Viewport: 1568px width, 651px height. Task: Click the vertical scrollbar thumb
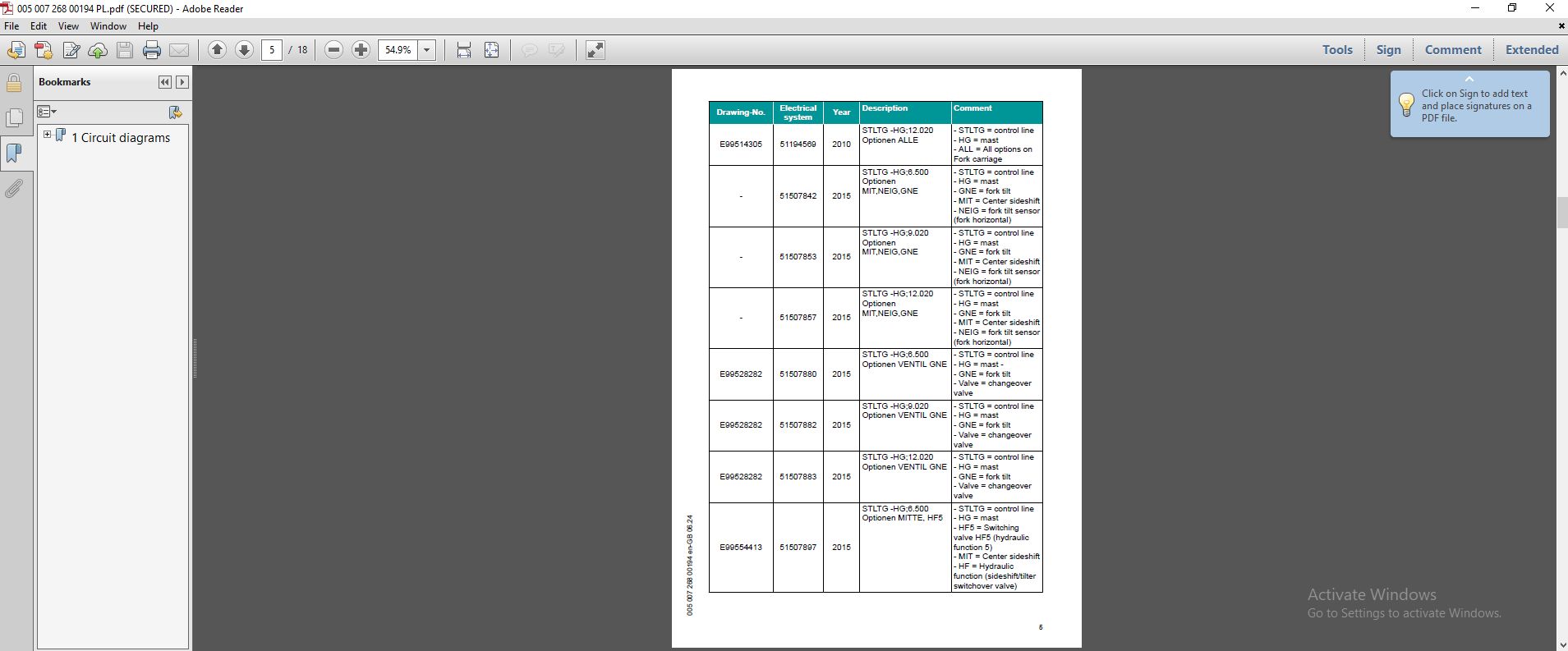click(x=1561, y=213)
